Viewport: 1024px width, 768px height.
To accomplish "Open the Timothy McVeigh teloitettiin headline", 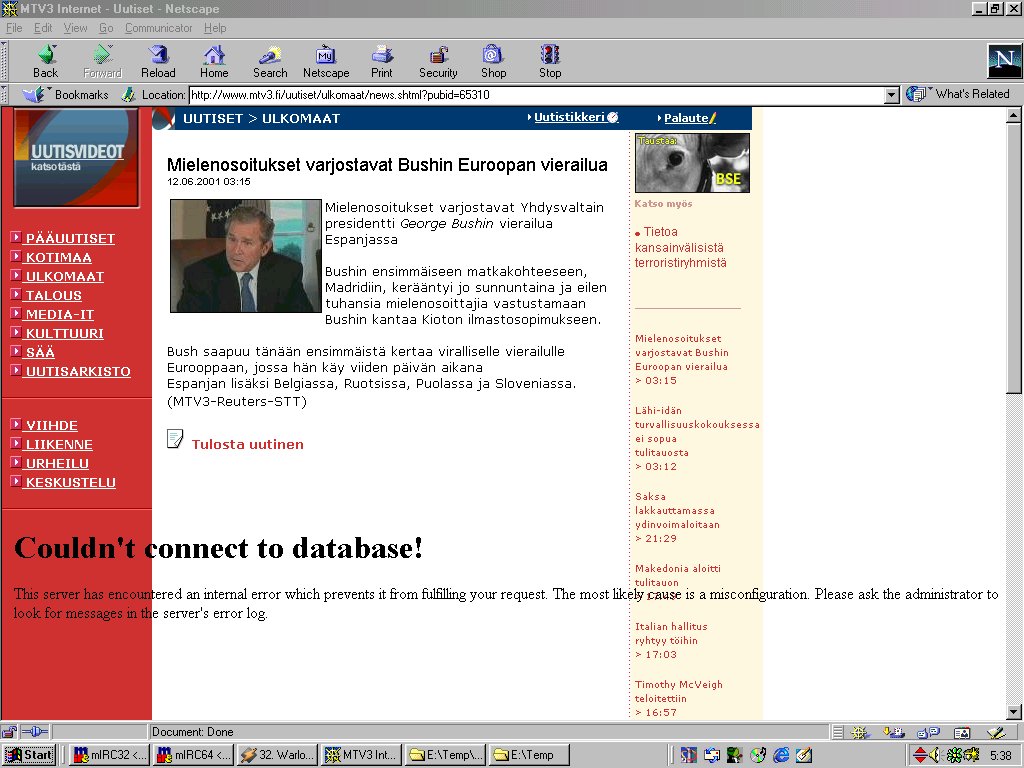I will coord(679,692).
